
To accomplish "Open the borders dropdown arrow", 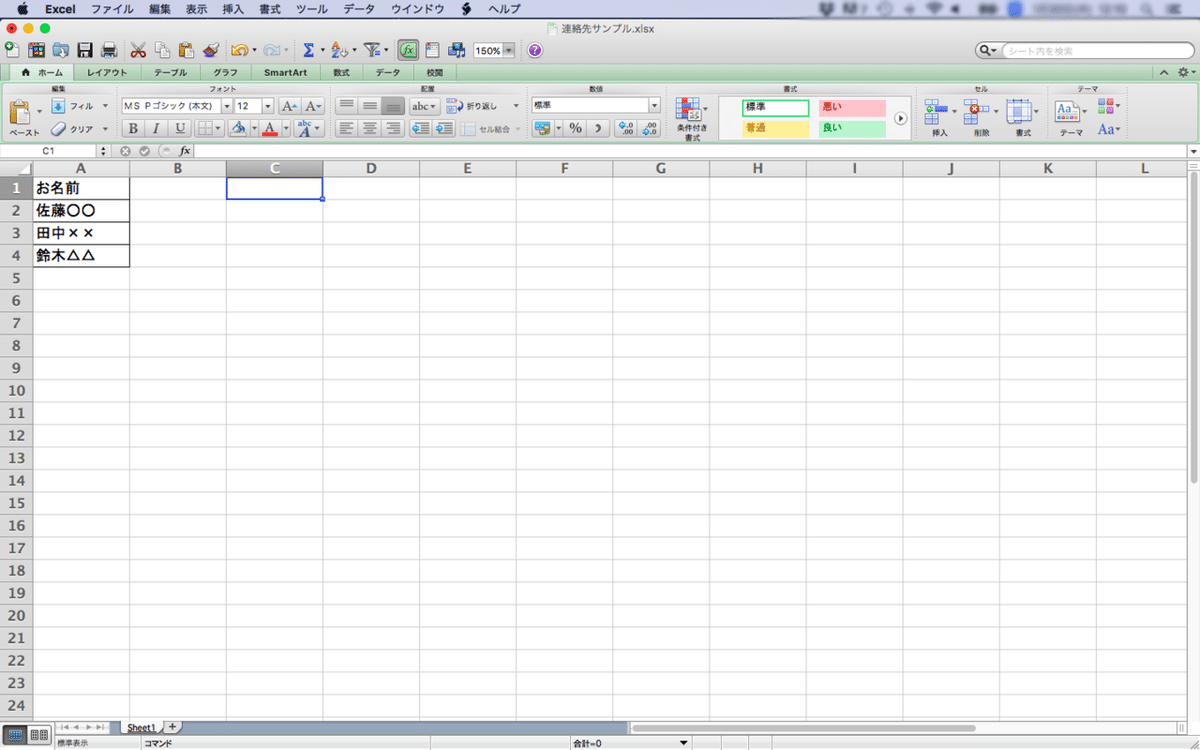I will coord(220,128).
